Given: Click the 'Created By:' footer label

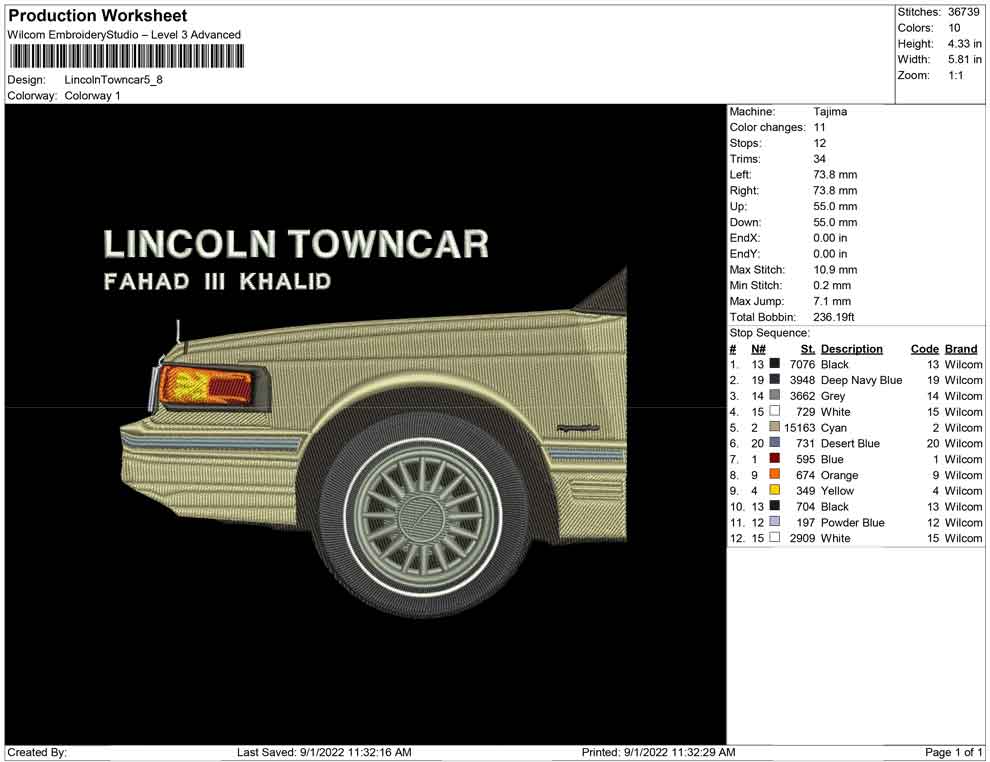Looking at the screenshot, I should click(x=37, y=752).
